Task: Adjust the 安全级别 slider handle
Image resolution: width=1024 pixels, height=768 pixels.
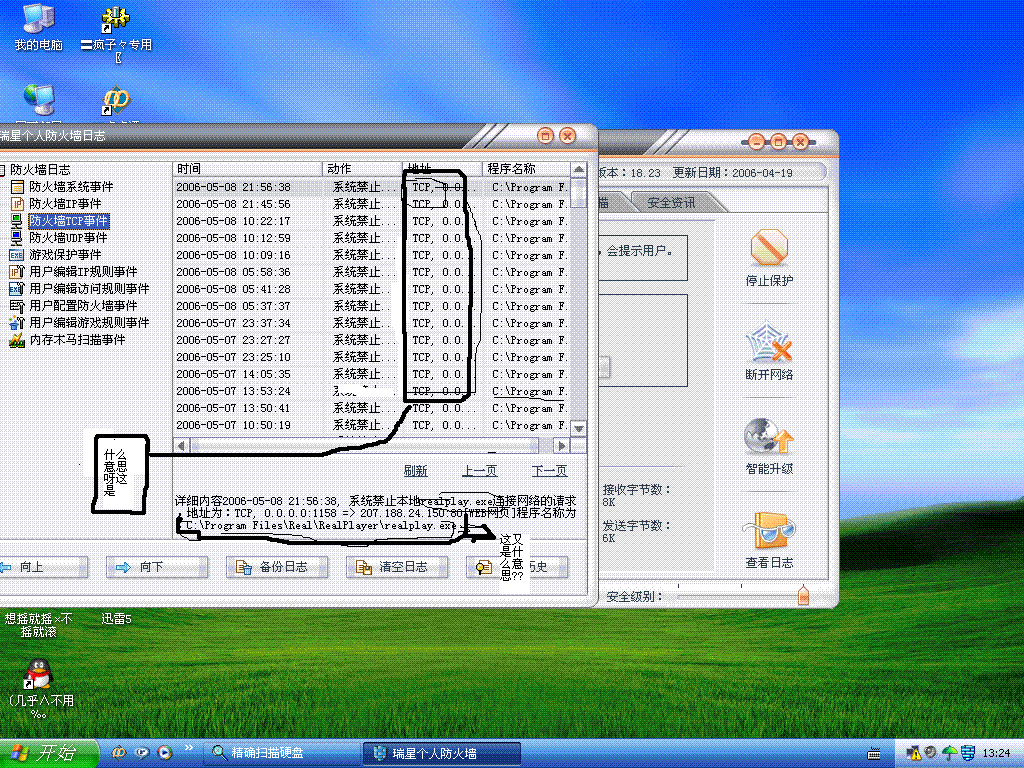Action: 803,596
